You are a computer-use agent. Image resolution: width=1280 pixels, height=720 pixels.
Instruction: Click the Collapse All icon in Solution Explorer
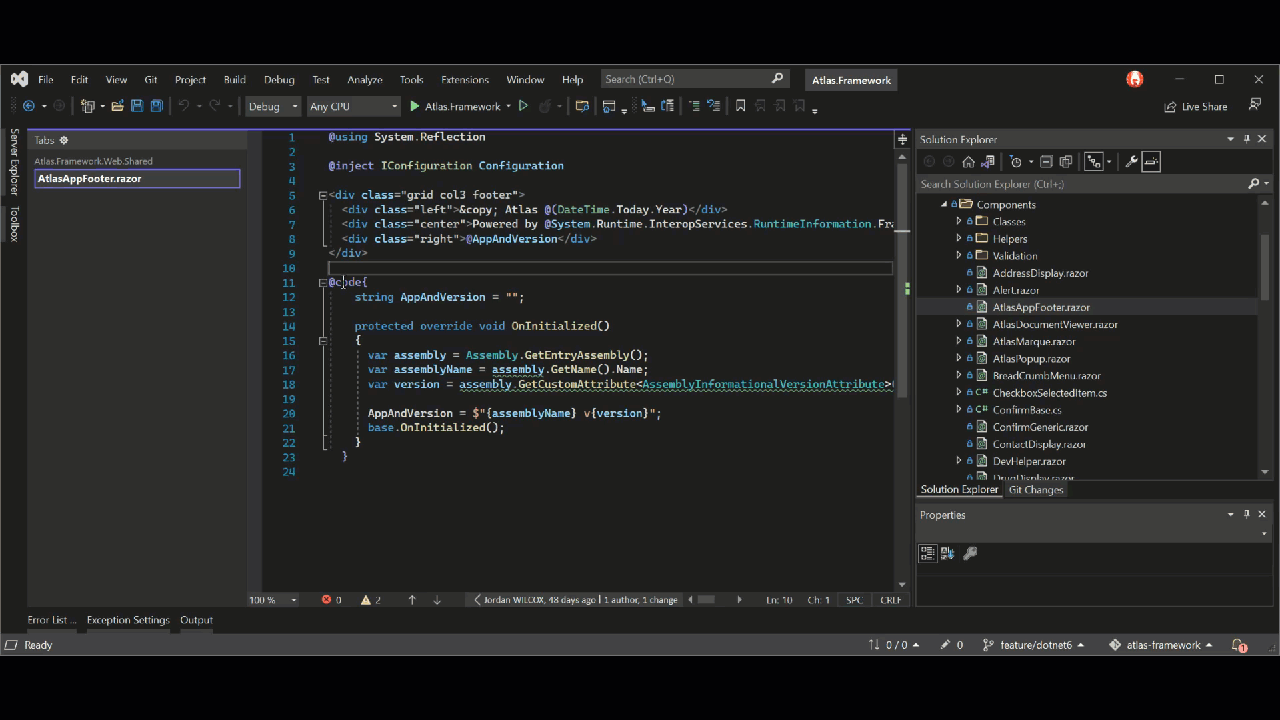point(1046,162)
